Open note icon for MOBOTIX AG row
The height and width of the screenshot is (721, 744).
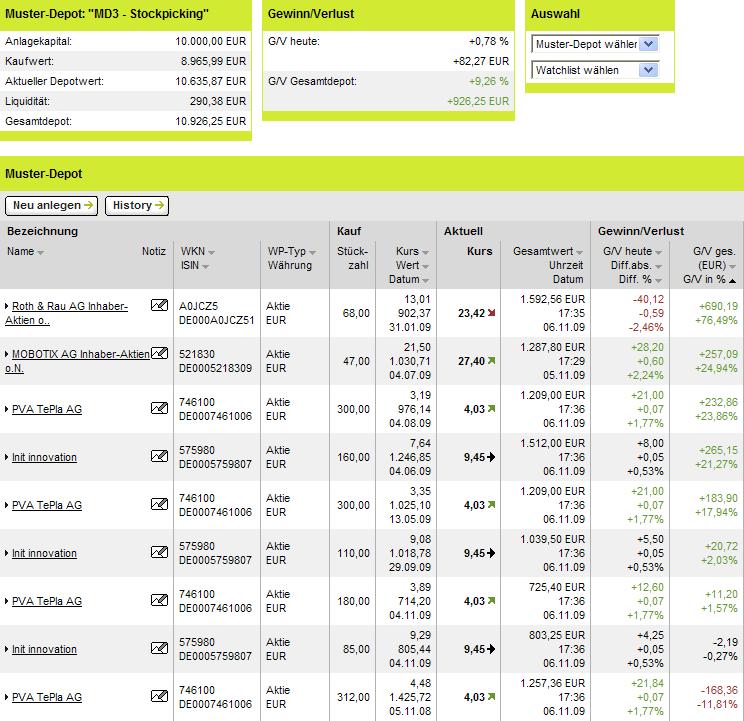pos(159,353)
